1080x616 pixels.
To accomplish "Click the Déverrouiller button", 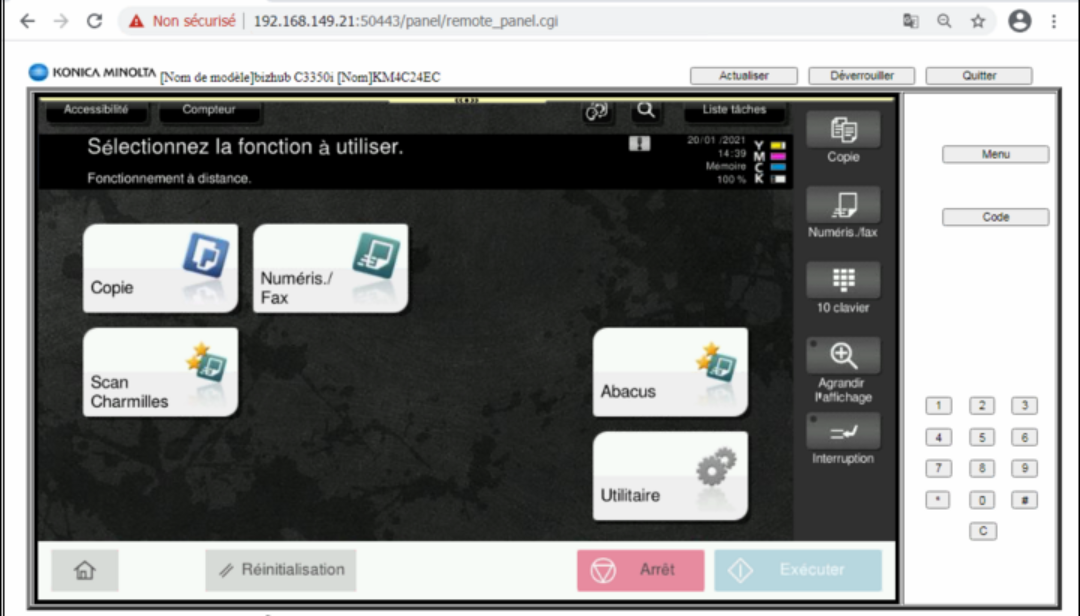I will coord(861,76).
